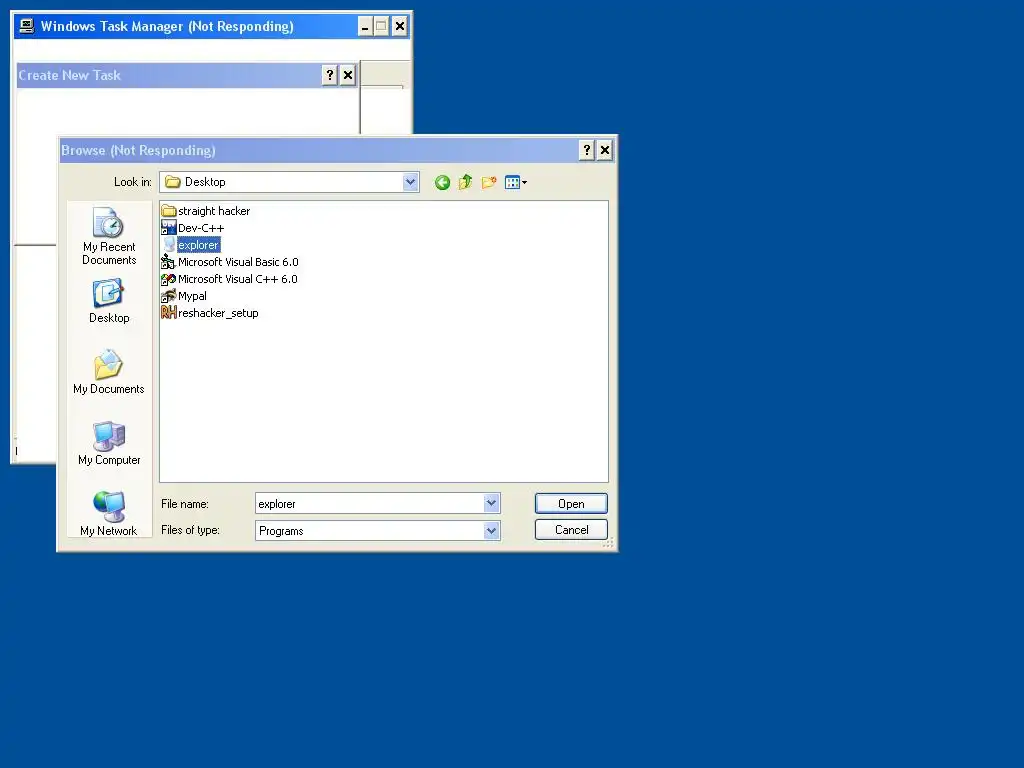
Task: Click Microsoft Visual Basic 6.0 name
Action: coord(238,262)
